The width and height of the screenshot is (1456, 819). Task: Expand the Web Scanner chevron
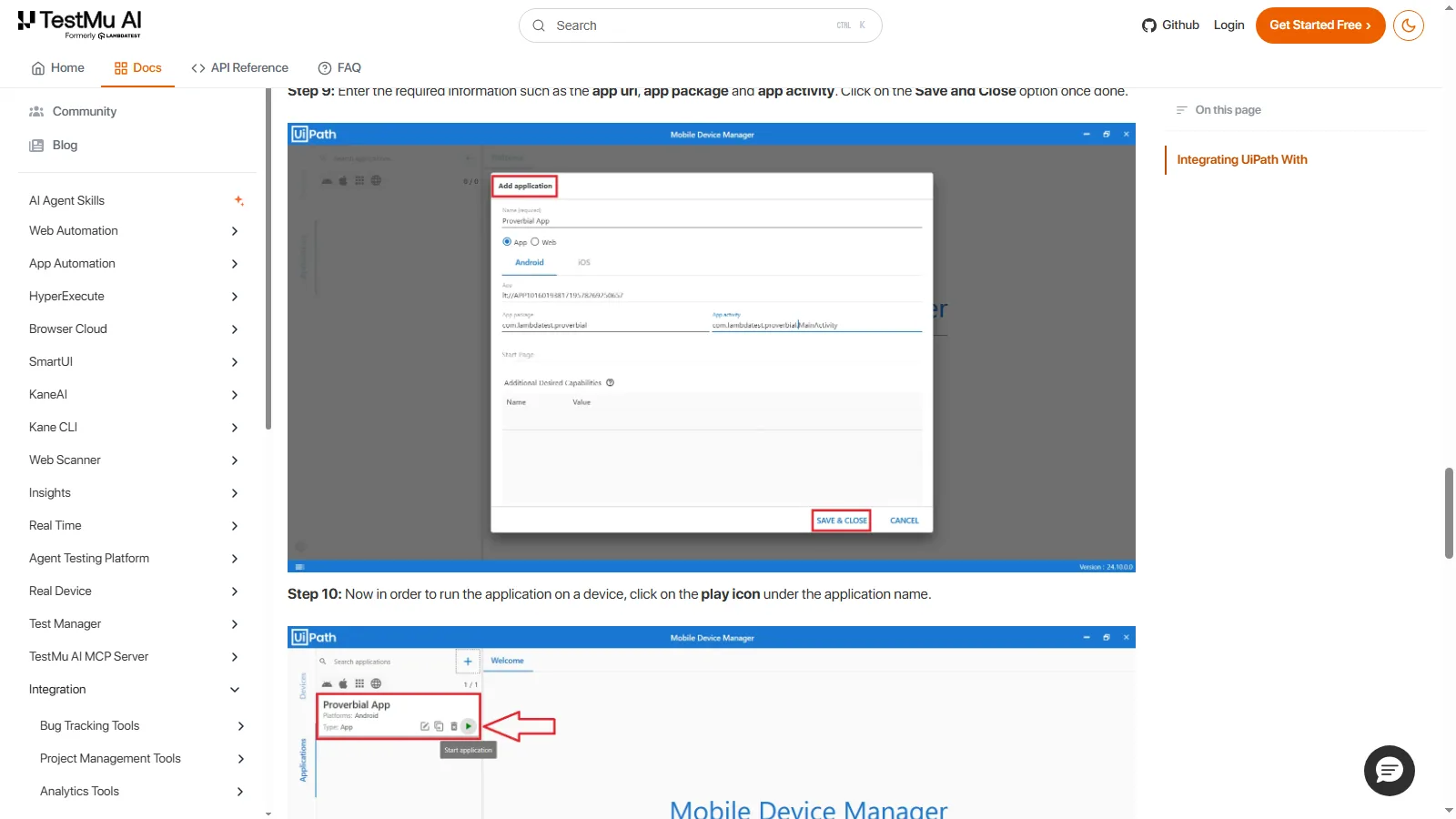coord(235,460)
